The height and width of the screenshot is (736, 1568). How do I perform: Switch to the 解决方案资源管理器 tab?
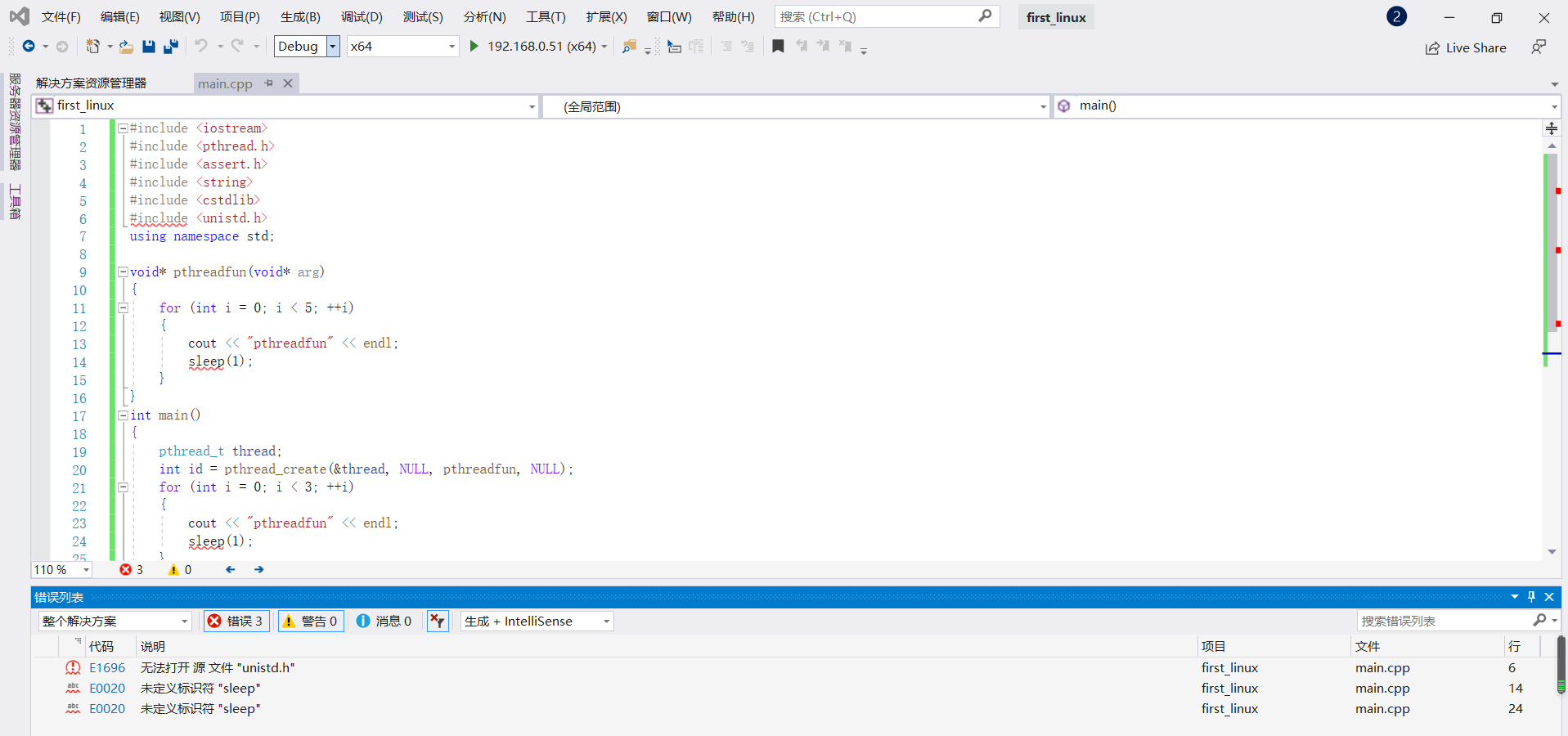click(92, 83)
